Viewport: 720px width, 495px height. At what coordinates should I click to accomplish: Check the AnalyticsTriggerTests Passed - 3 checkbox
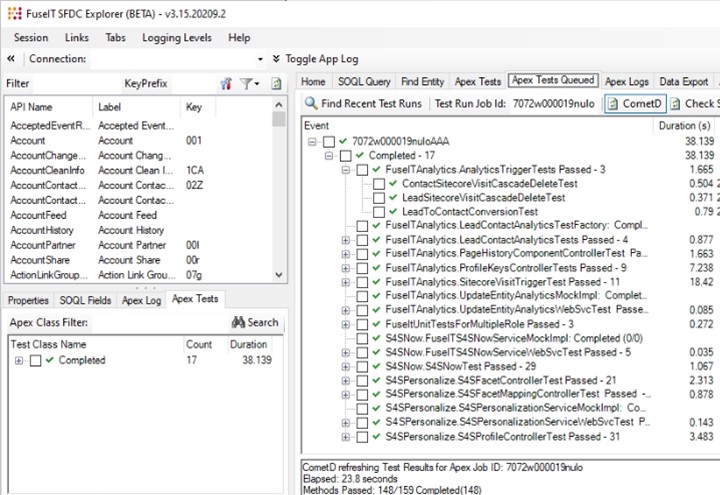(x=362, y=170)
